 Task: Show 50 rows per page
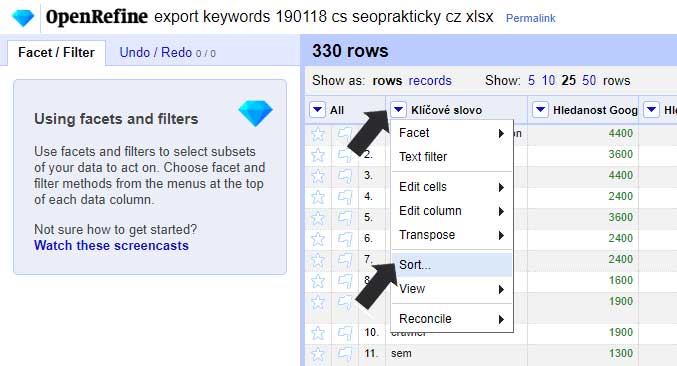click(x=589, y=80)
